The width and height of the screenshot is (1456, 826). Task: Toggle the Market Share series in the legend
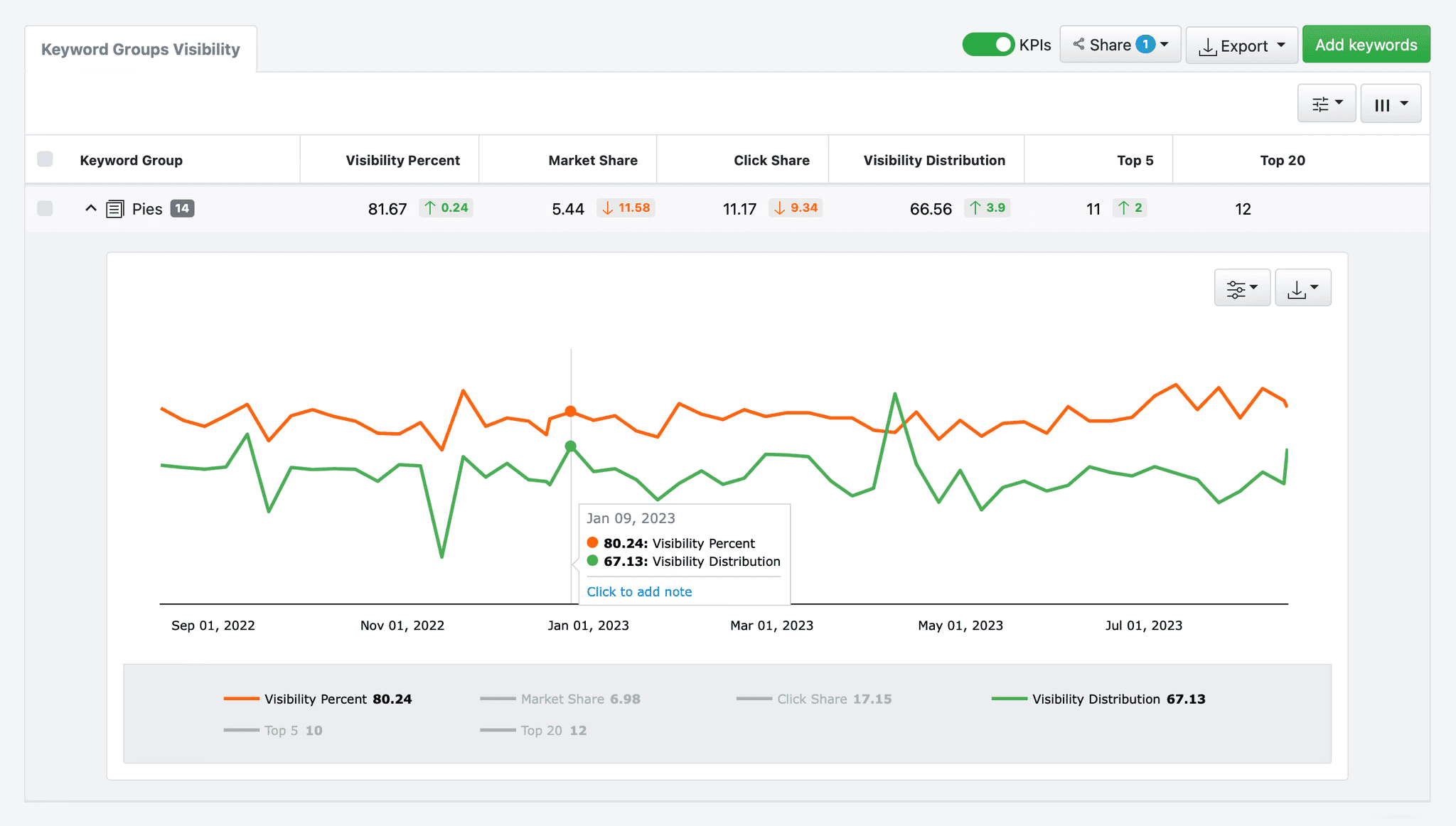[561, 699]
